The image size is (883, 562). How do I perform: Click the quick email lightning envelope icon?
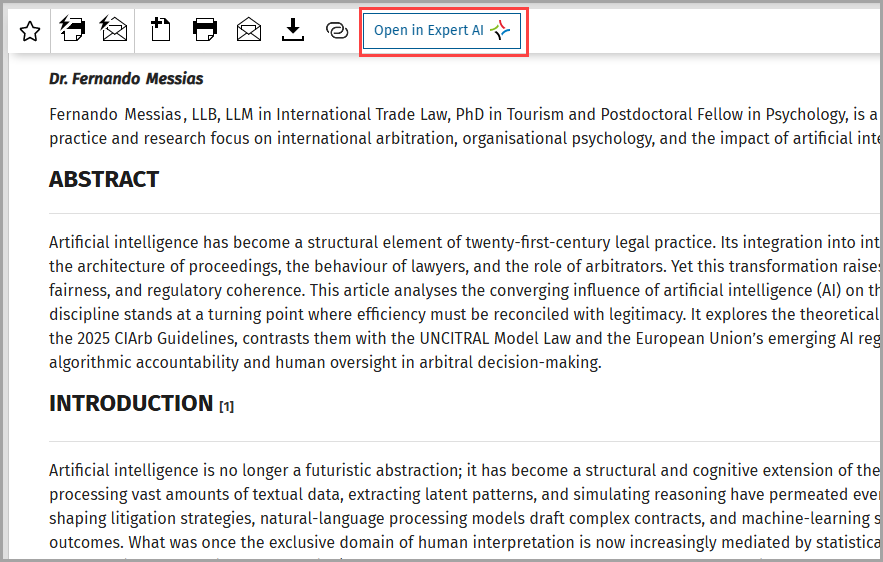click(113, 29)
